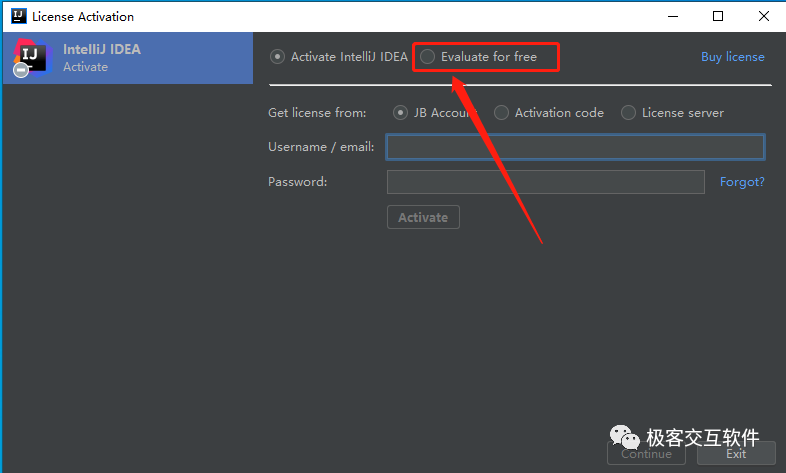Select the Activate IntelliJ IDEA radio button
This screenshot has height=473, width=786.
coord(277,57)
